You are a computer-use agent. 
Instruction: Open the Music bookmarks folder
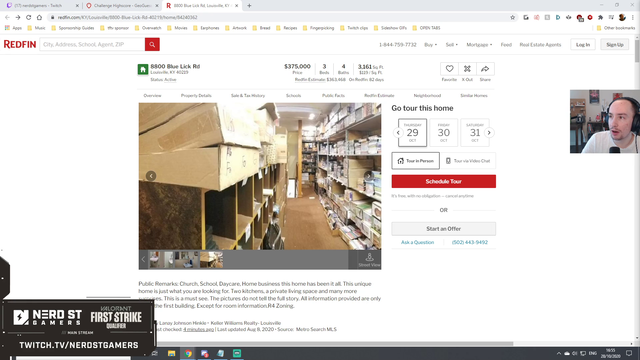(36, 28)
